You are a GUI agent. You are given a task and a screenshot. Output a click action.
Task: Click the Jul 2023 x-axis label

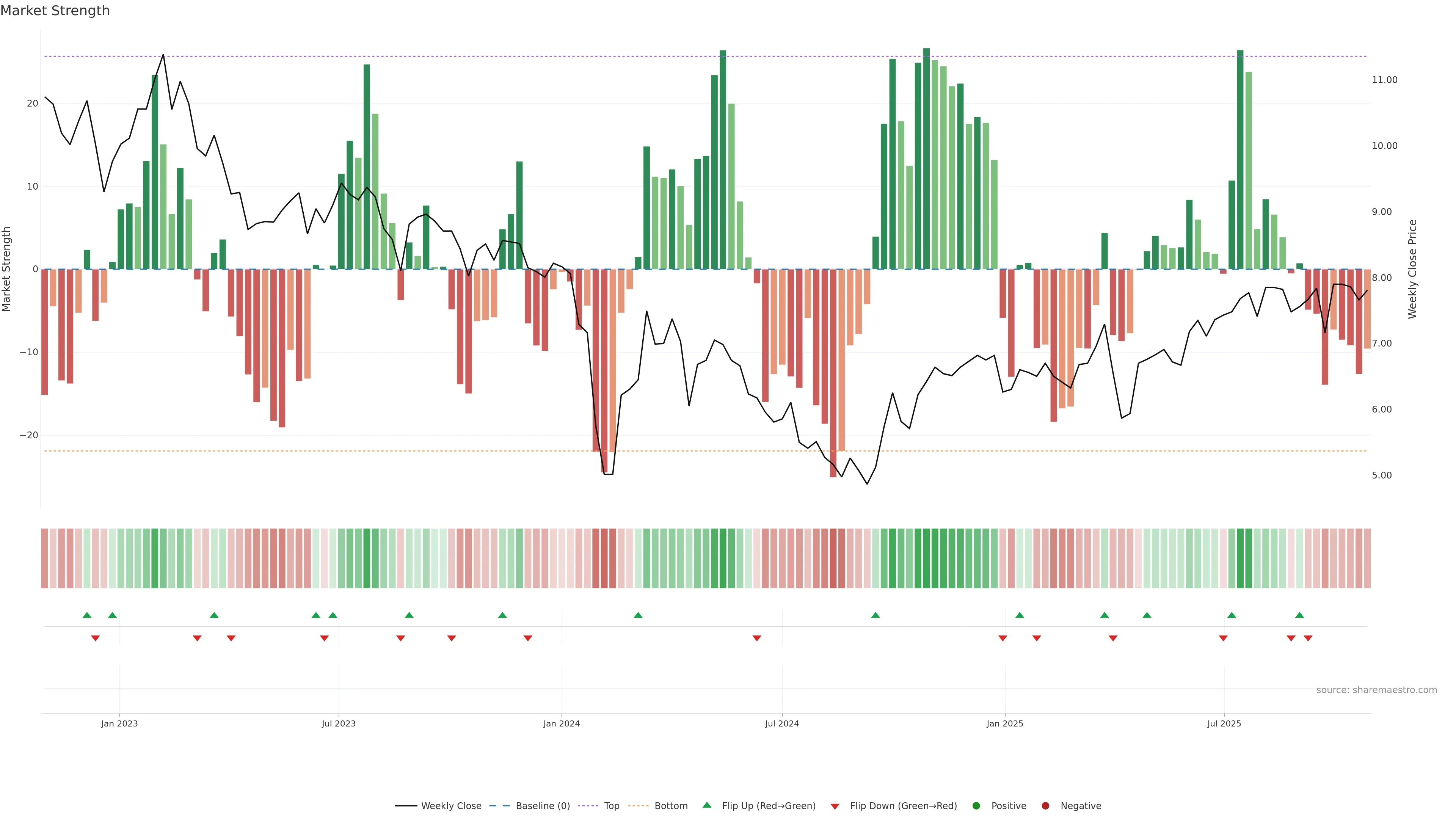pyautogui.click(x=339, y=723)
